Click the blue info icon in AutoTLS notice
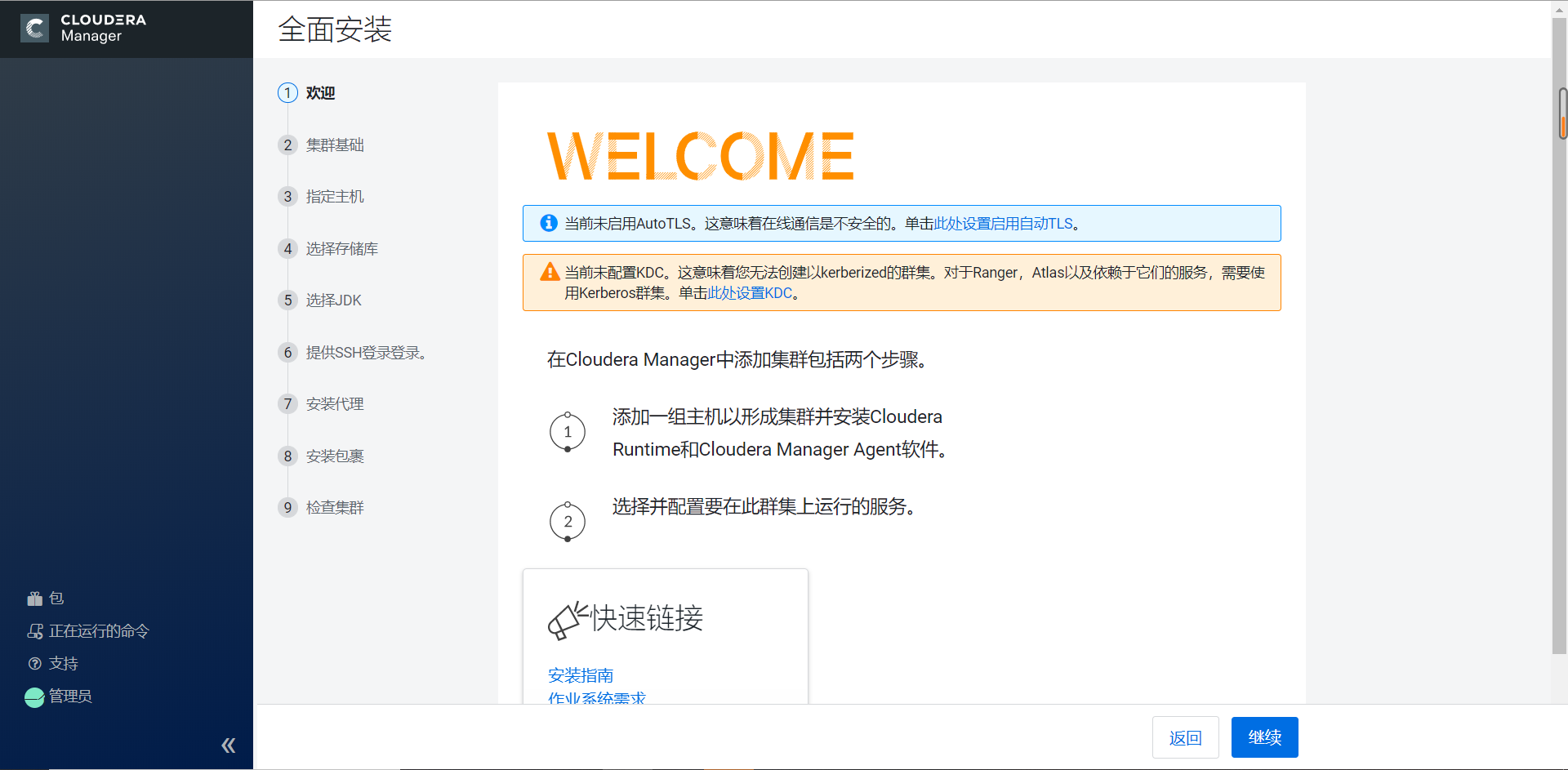Screen dimensions: 1568x770 (549, 223)
